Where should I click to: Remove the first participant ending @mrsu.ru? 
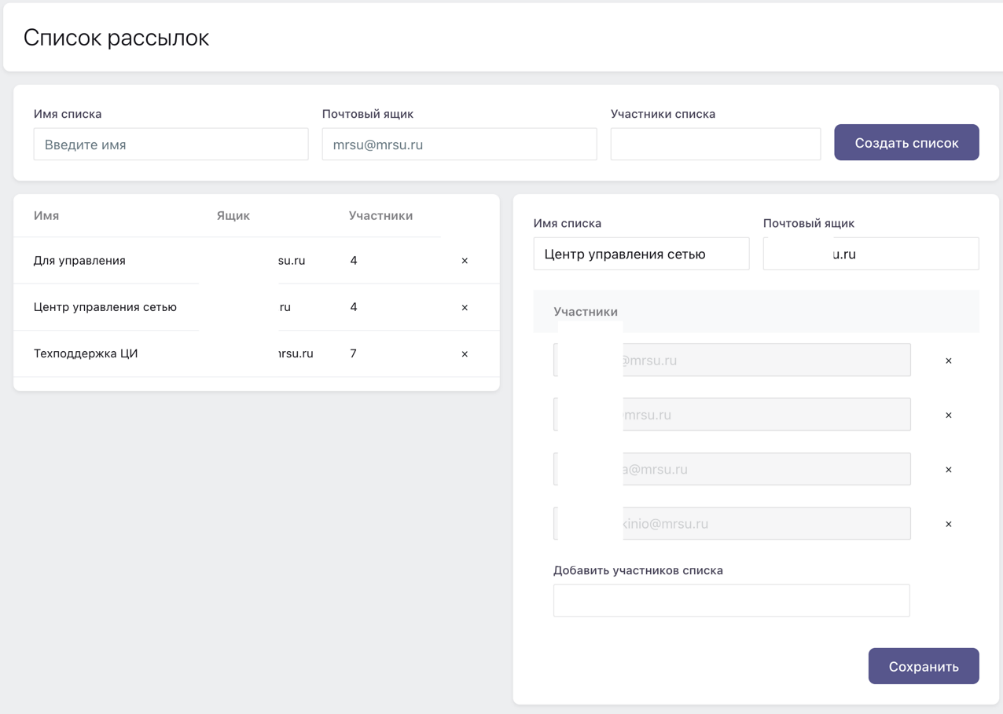tap(948, 361)
